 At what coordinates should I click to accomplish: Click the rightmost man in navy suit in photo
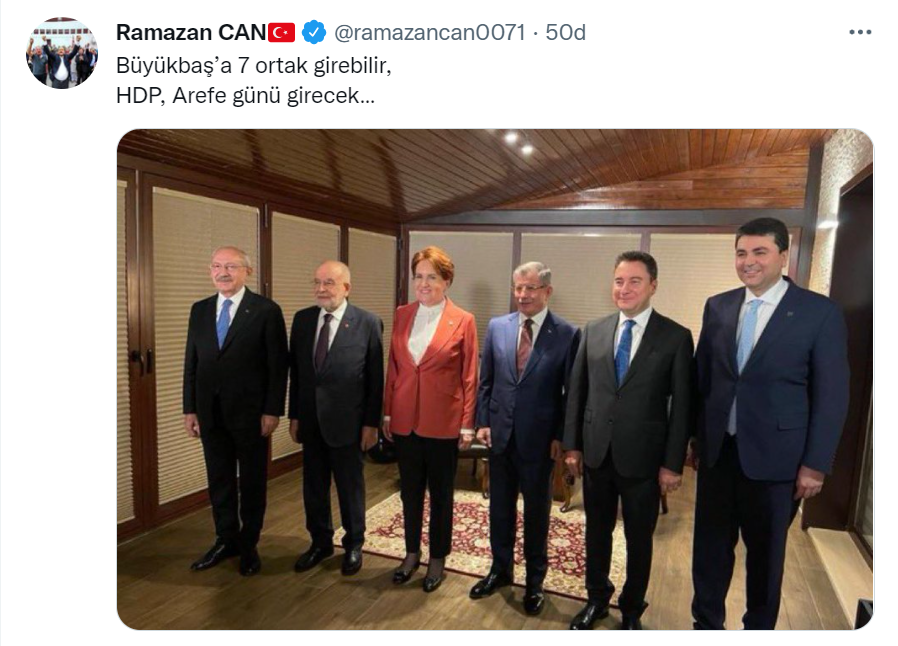tap(770, 424)
